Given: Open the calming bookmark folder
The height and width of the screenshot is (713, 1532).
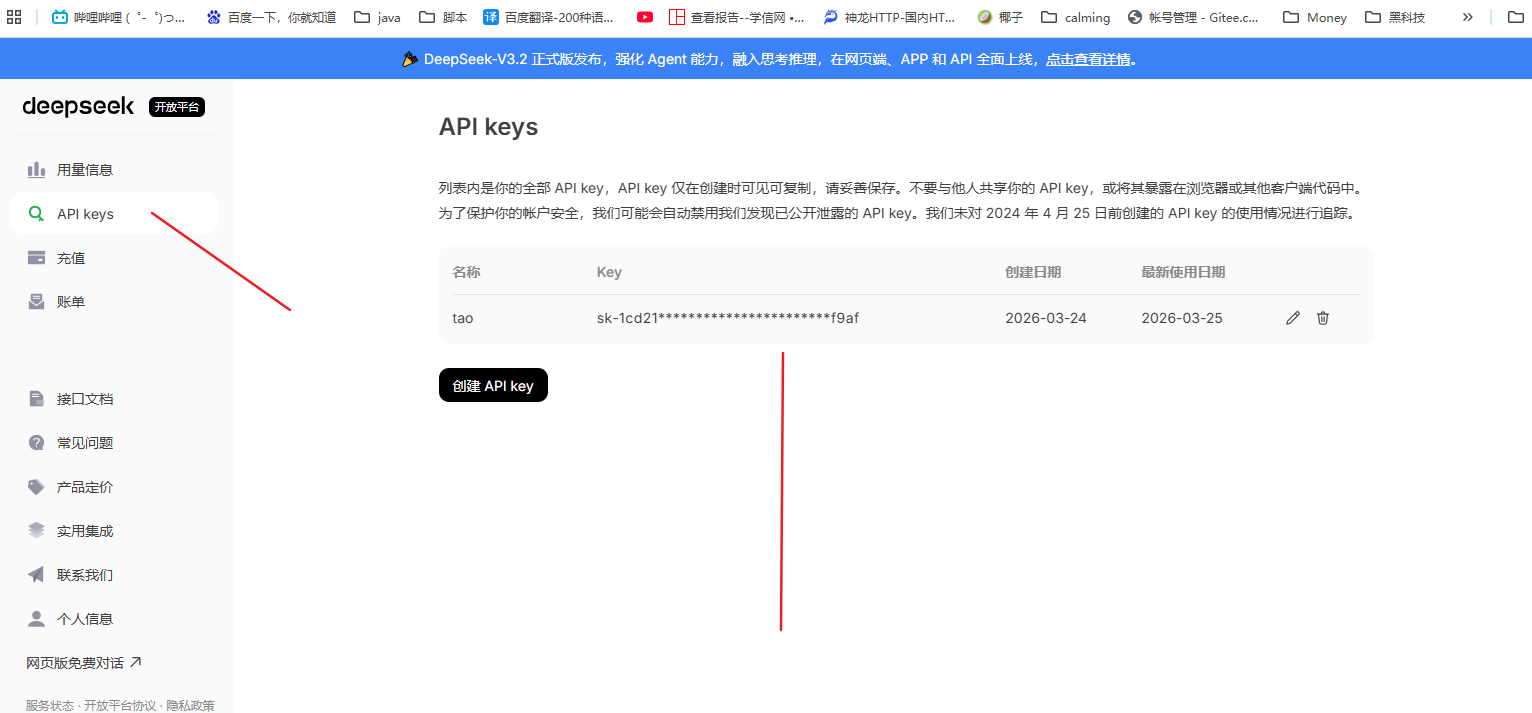Looking at the screenshot, I should (x=1075, y=17).
